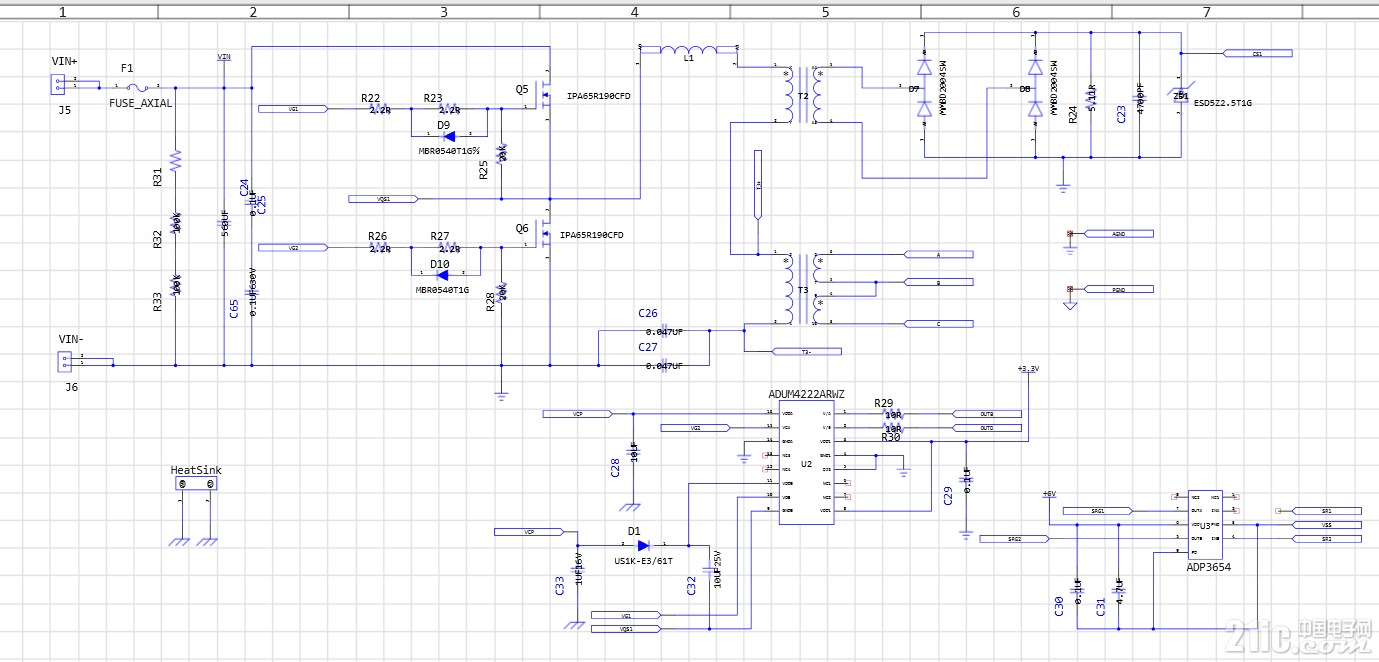Image resolution: width=1379 pixels, height=662 pixels.
Task: Pick the D9 diode symbol
Action: [449, 137]
